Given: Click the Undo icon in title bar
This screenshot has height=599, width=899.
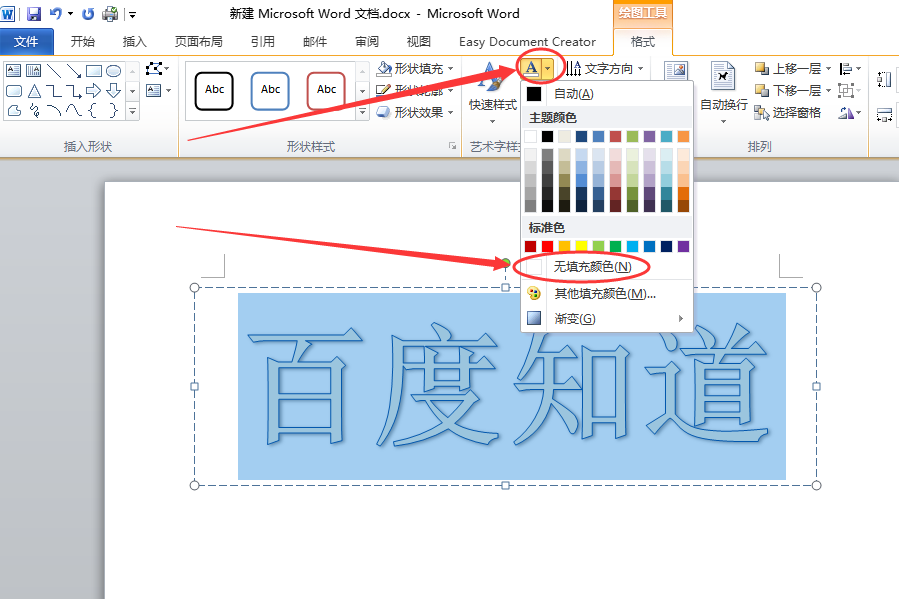Looking at the screenshot, I should click(56, 14).
